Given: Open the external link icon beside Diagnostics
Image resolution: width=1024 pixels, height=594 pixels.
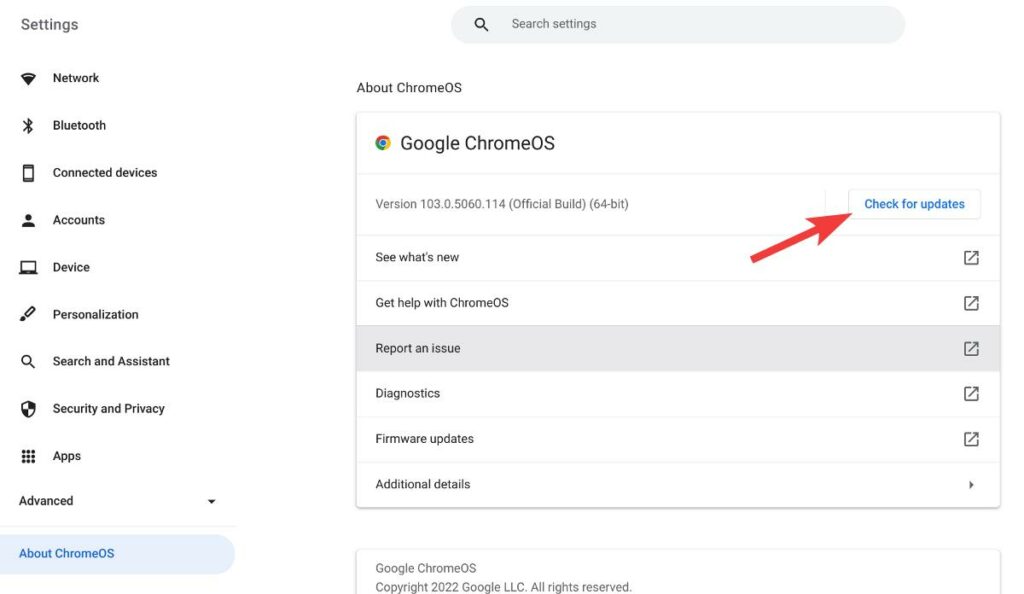Looking at the screenshot, I should coord(970,393).
